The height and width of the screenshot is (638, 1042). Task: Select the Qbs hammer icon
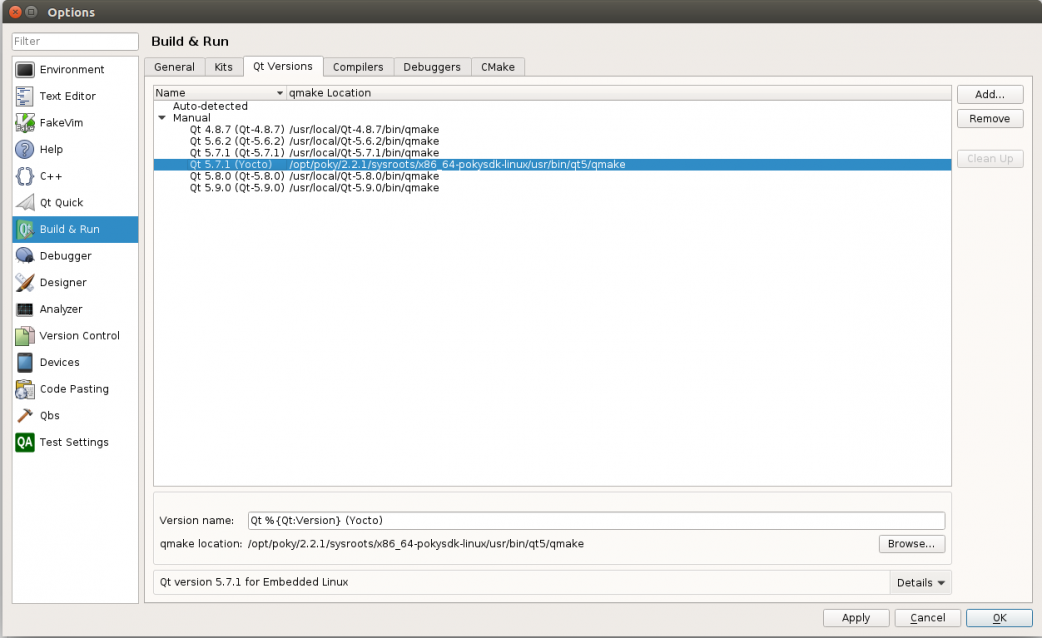(x=25, y=416)
